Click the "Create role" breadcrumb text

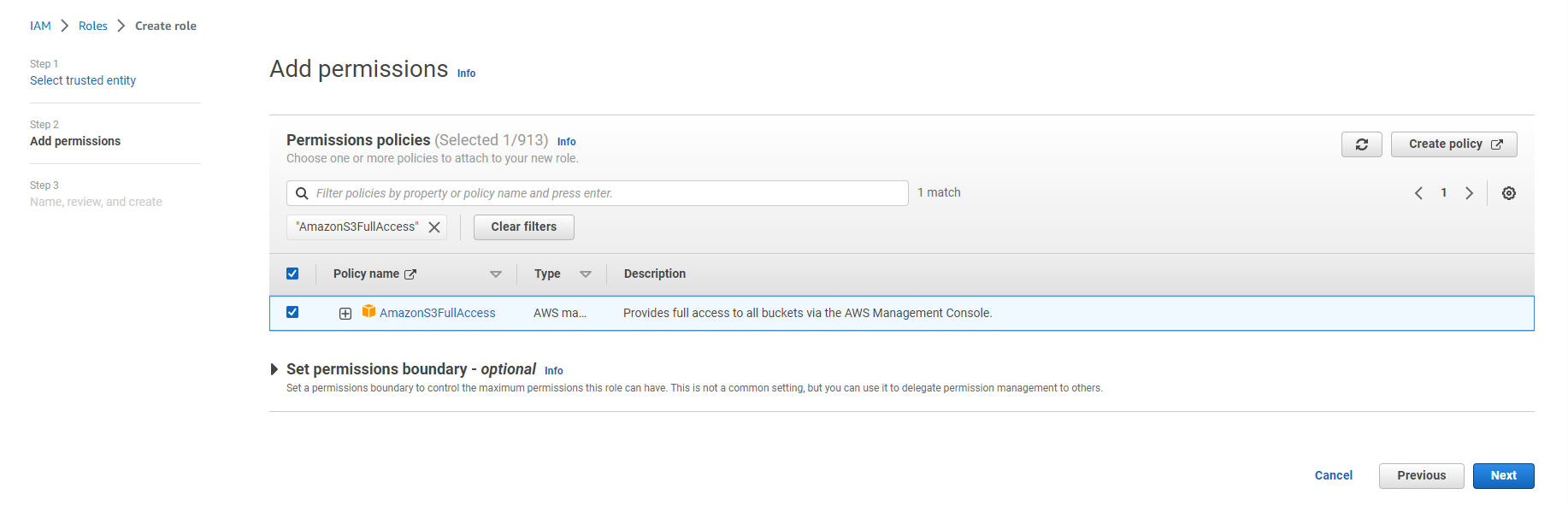(166, 26)
